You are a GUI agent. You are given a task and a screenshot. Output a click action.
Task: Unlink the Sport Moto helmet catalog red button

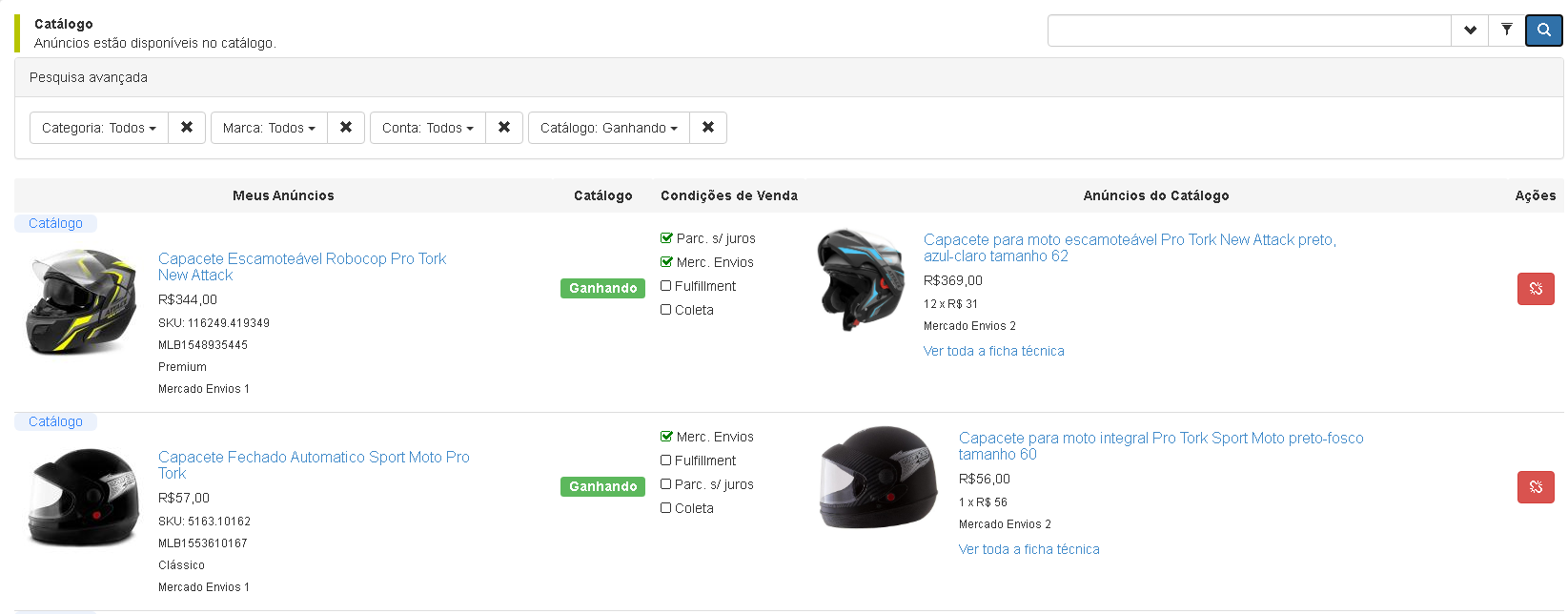1536,487
